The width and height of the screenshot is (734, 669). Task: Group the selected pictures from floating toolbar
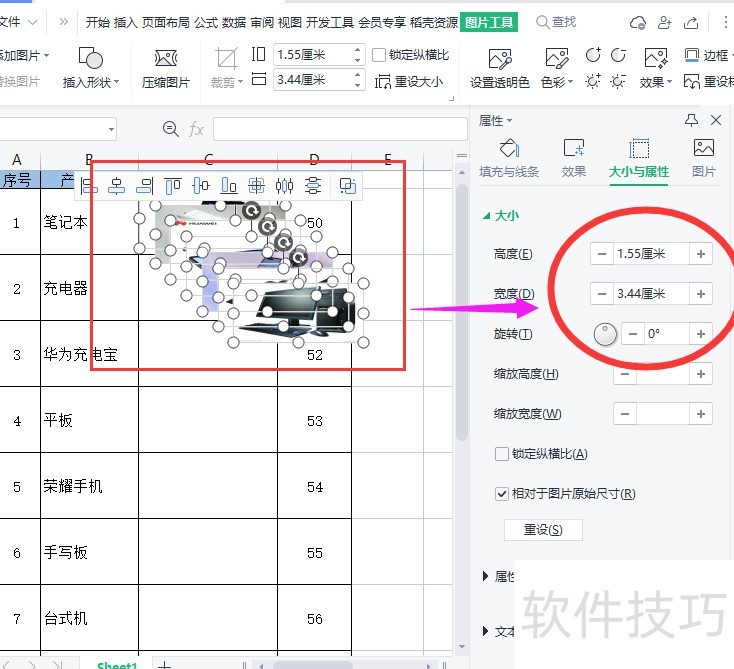(347, 185)
